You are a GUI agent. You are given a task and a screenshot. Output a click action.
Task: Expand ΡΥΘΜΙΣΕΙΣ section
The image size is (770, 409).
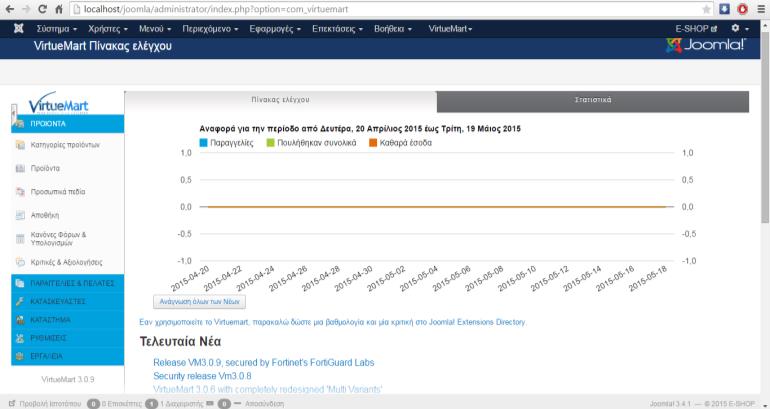[68, 338]
